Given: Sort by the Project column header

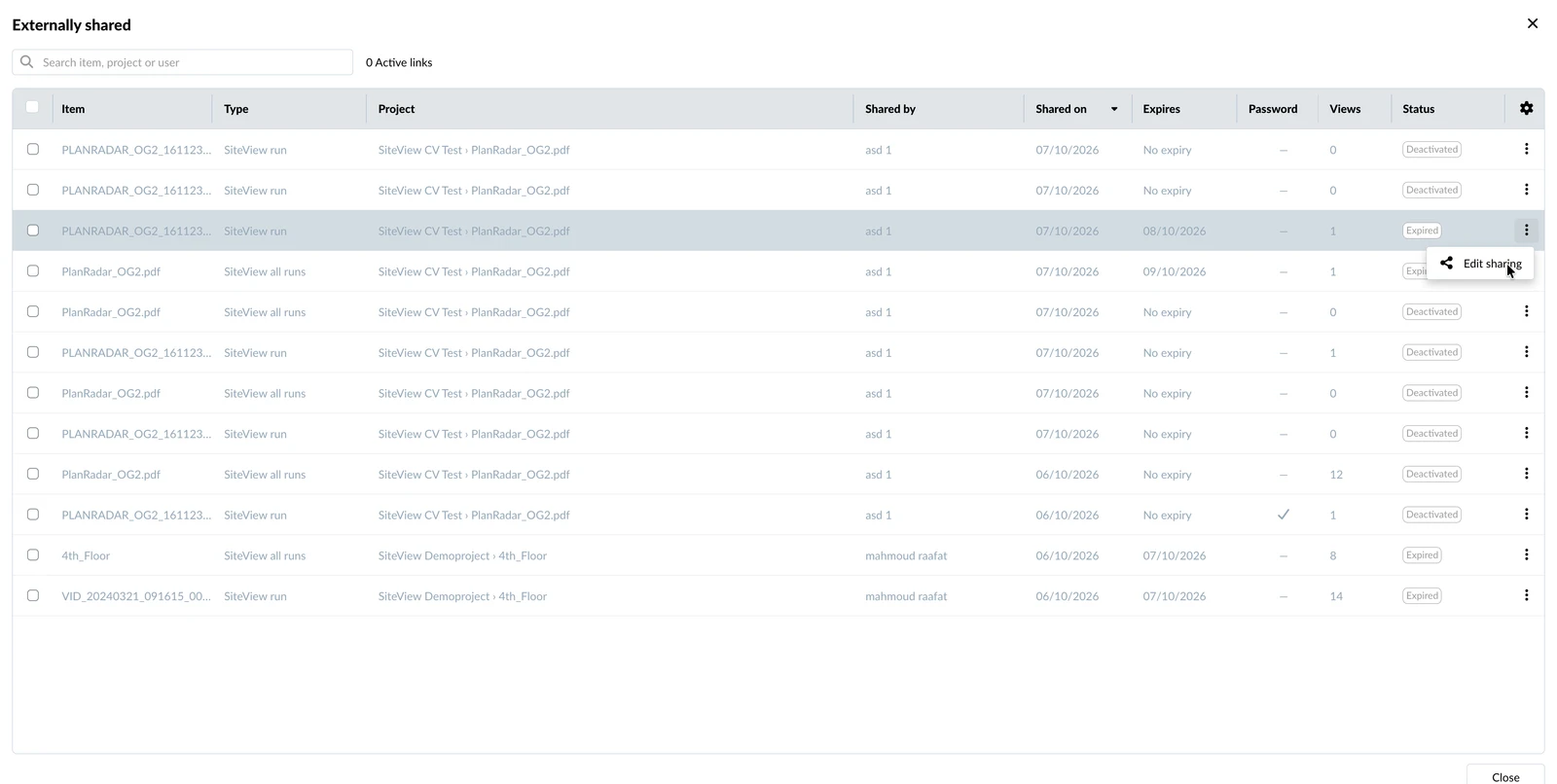Looking at the screenshot, I should point(396,109).
